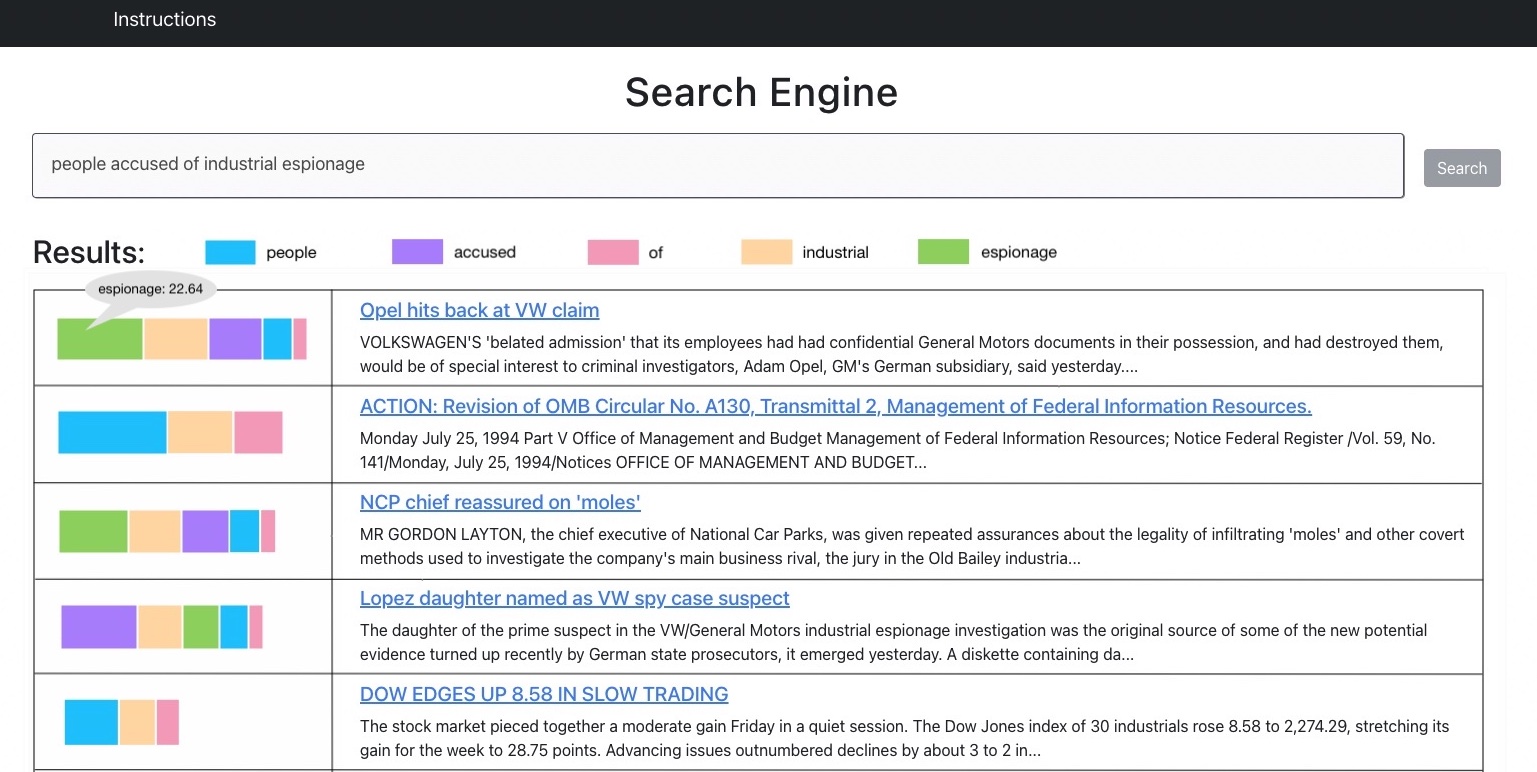This screenshot has height=772, width=1537.
Task: Click the search query input field
Action: 717,165
